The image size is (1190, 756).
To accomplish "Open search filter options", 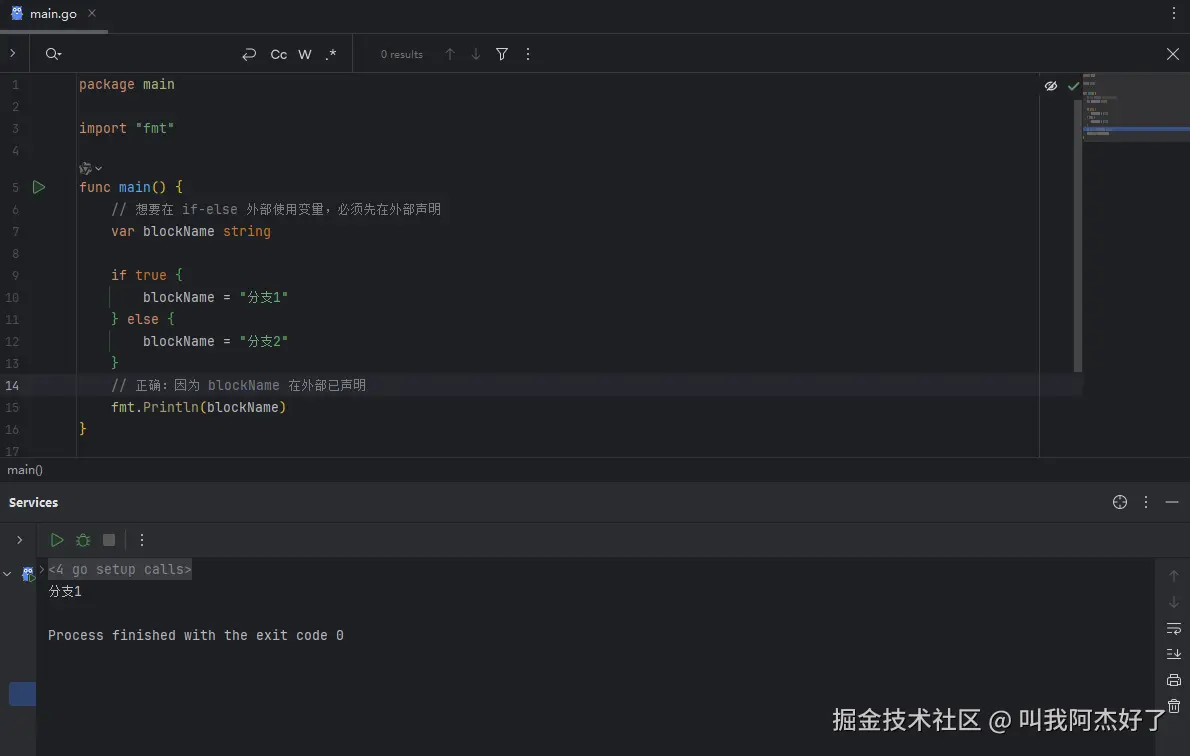I will click(x=502, y=54).
